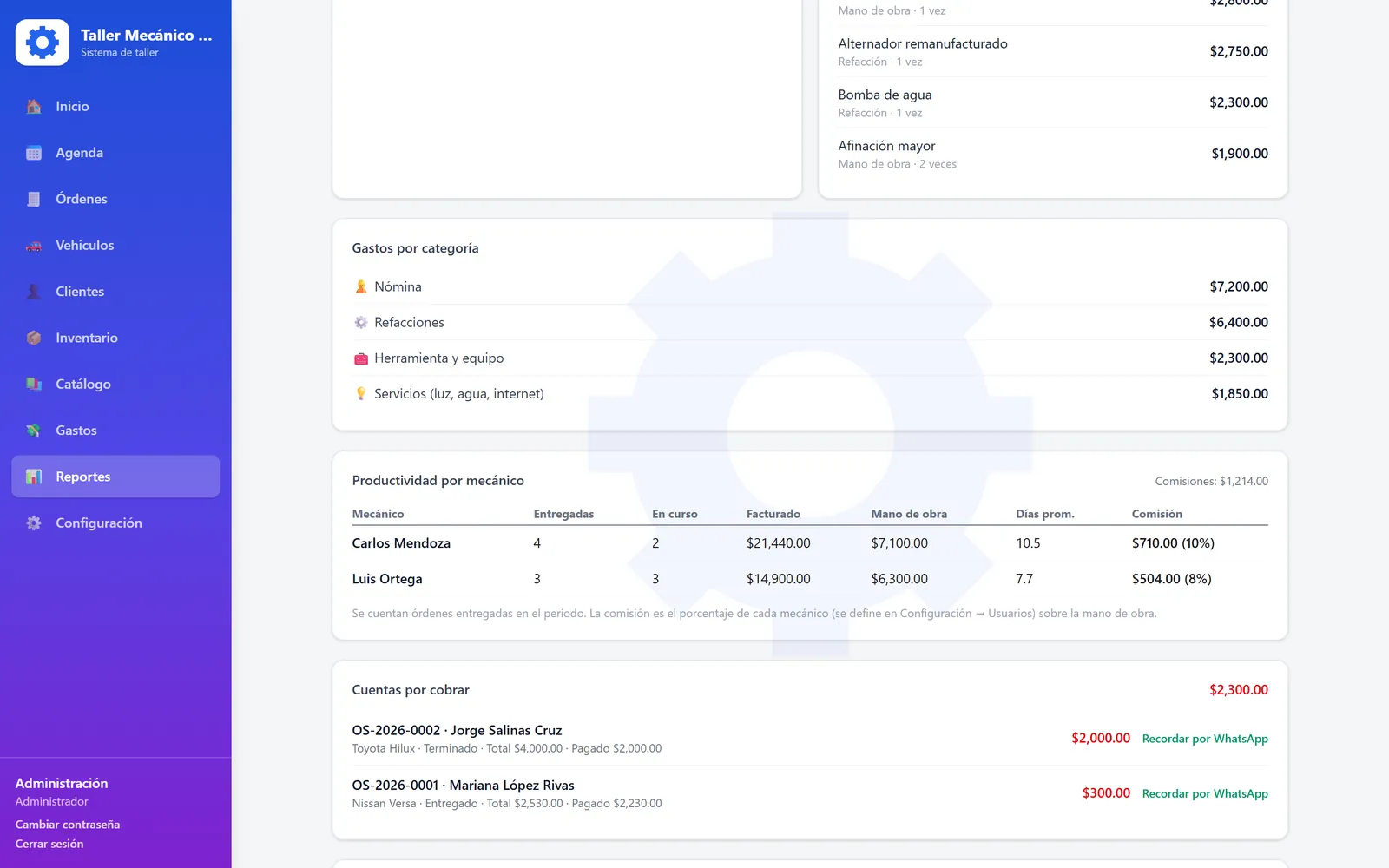Open the Clientes page

click(x=115, y=292)
